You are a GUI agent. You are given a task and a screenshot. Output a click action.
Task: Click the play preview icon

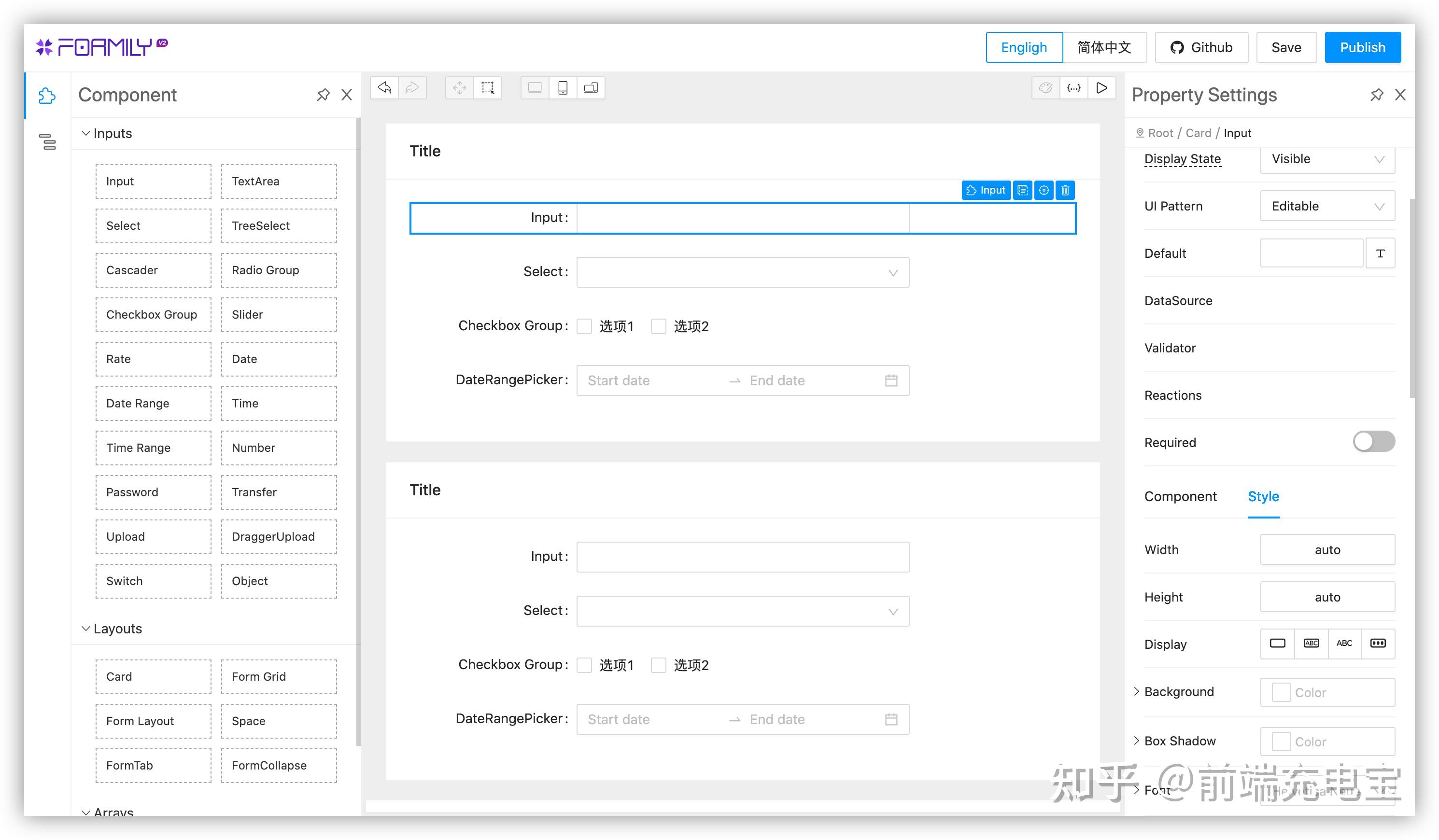click(1101, 88)
